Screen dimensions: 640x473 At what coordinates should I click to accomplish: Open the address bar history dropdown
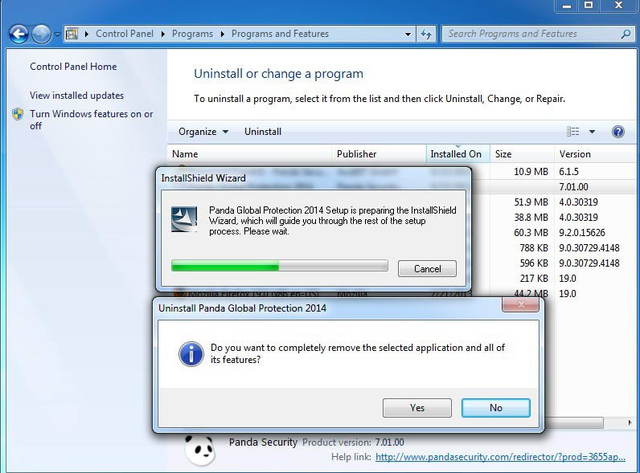point(407,34)
